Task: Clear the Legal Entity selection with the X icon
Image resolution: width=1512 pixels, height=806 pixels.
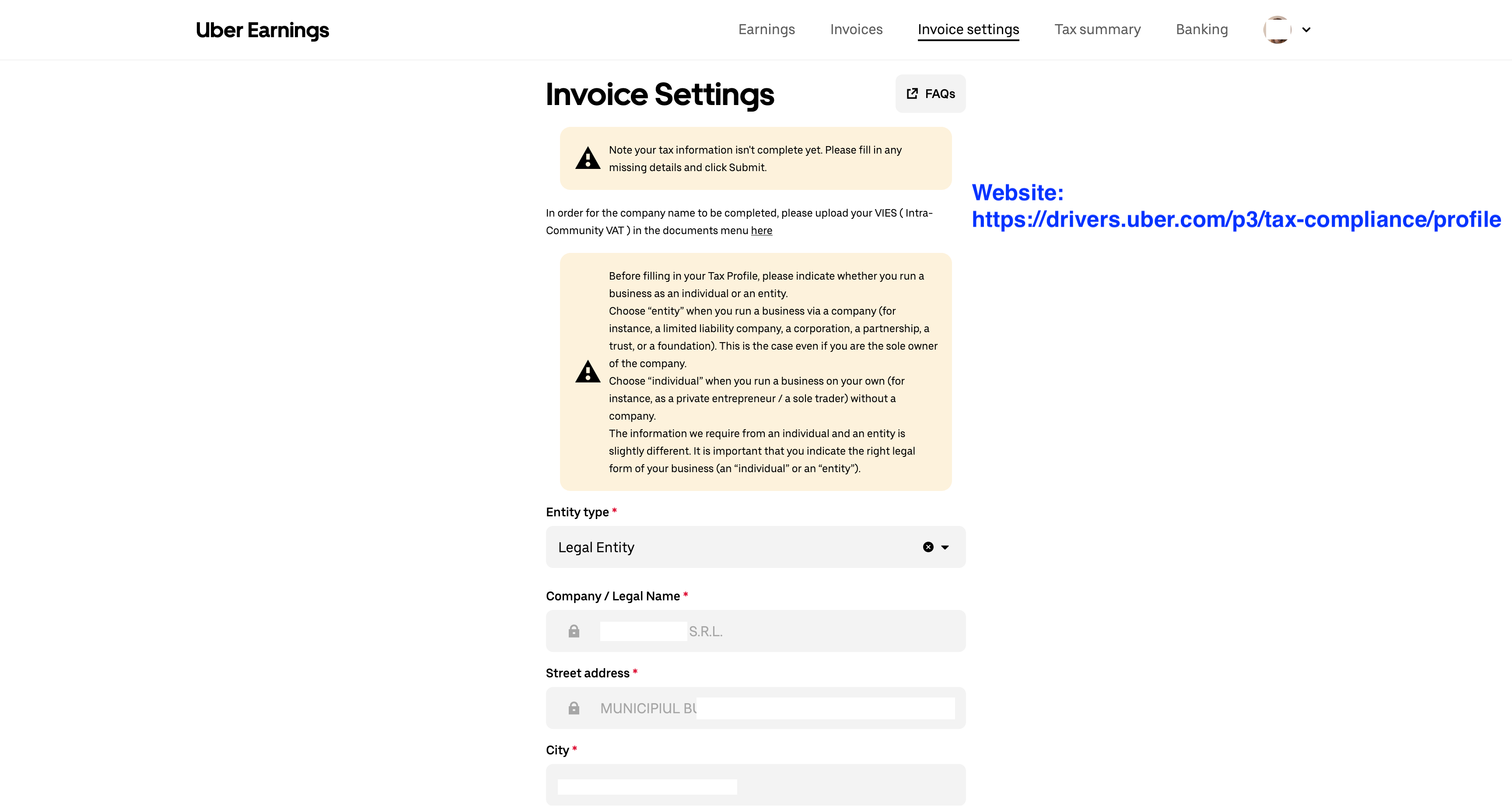Action: tap(928, 547)
